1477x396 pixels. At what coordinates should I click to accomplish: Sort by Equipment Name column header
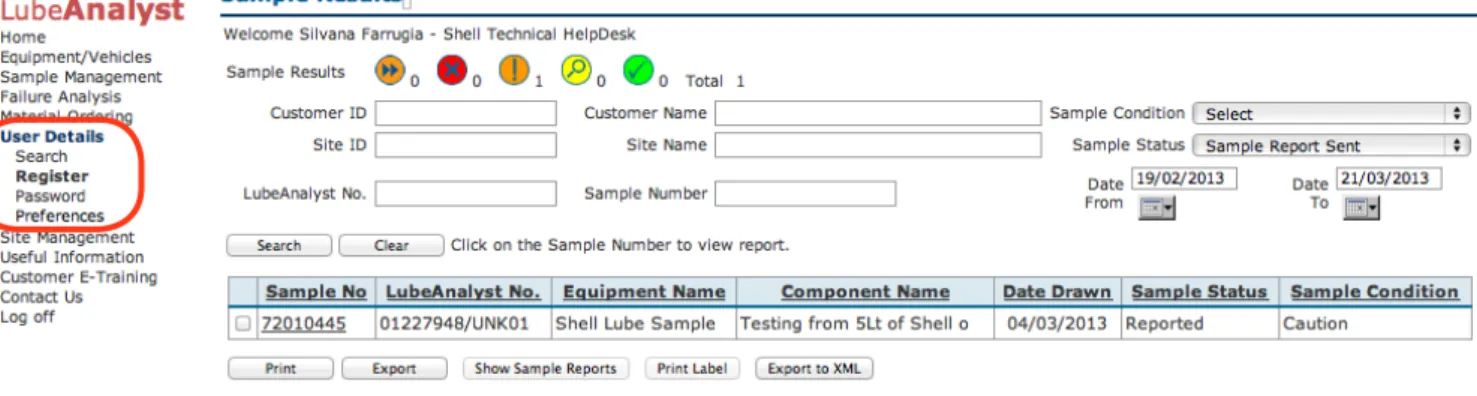pyautogui.click(x=644, y=292)
